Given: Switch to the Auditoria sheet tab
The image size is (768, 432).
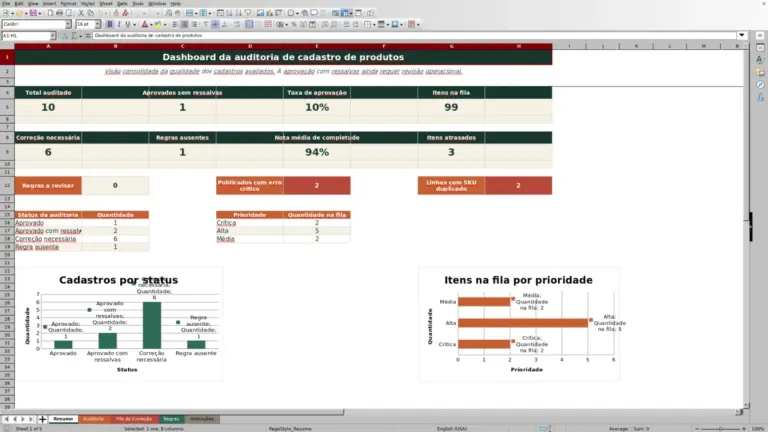Looking at the screenshot, I should [x=93, y=419].
